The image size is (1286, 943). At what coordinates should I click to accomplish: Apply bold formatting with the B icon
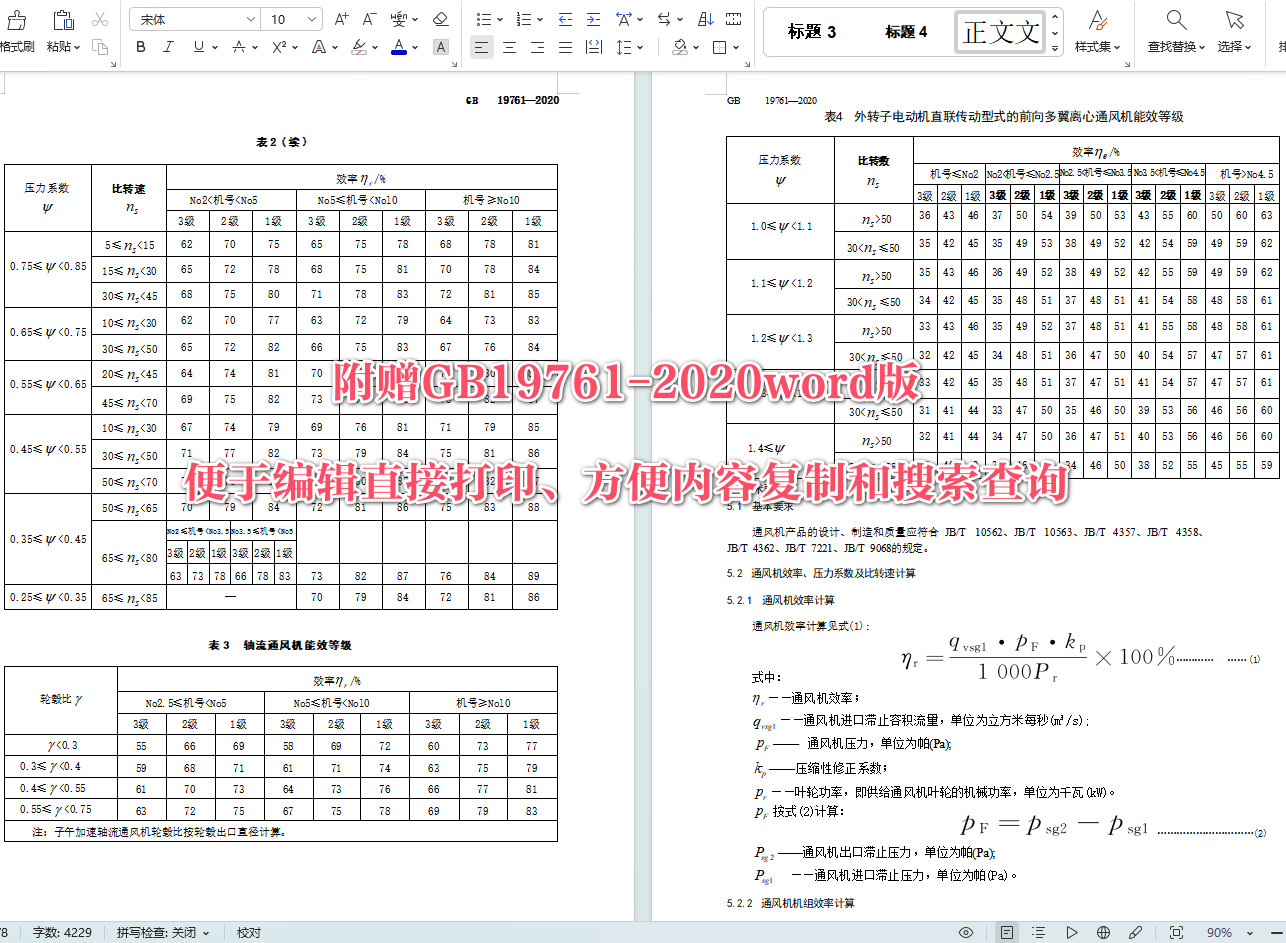[x=141, y=46]
